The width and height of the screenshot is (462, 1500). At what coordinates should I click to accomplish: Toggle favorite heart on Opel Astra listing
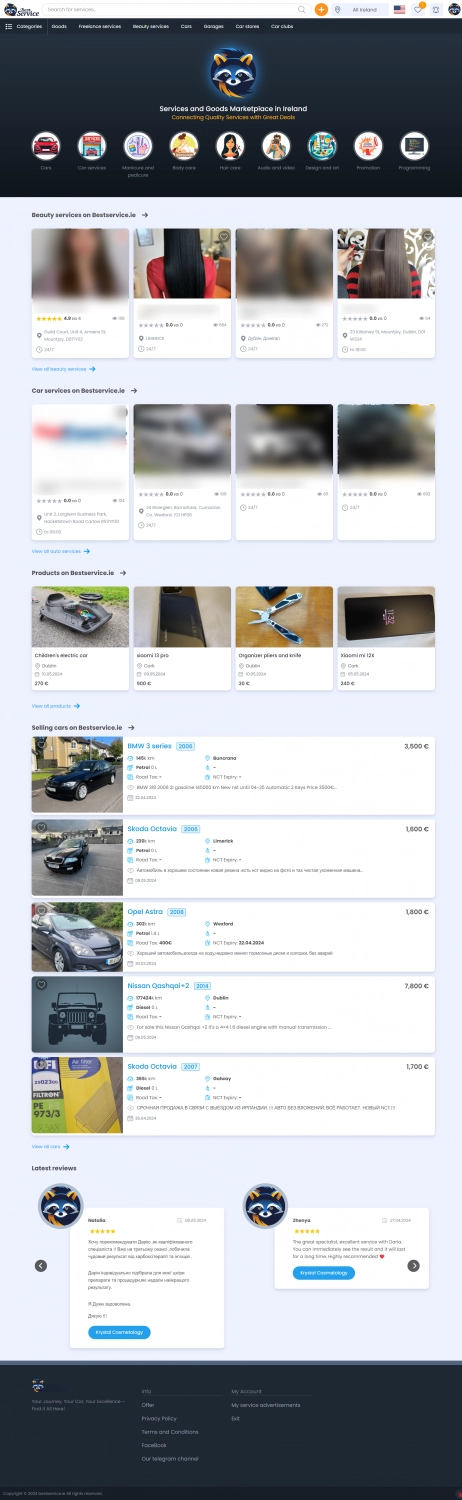click(x=41, y=909)
